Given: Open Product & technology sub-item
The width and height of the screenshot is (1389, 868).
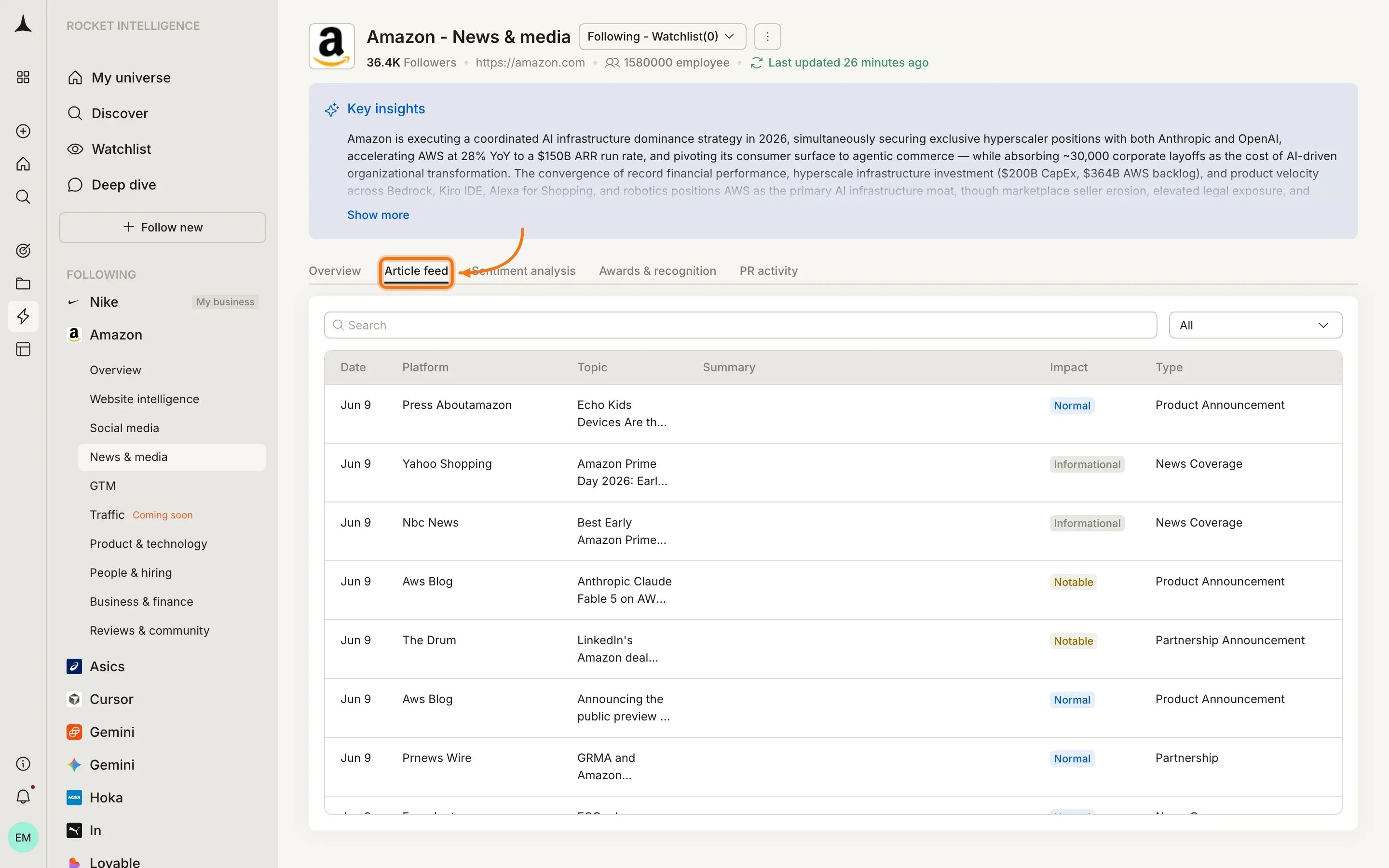Looking at the screenshot, I should pos(148,543).
